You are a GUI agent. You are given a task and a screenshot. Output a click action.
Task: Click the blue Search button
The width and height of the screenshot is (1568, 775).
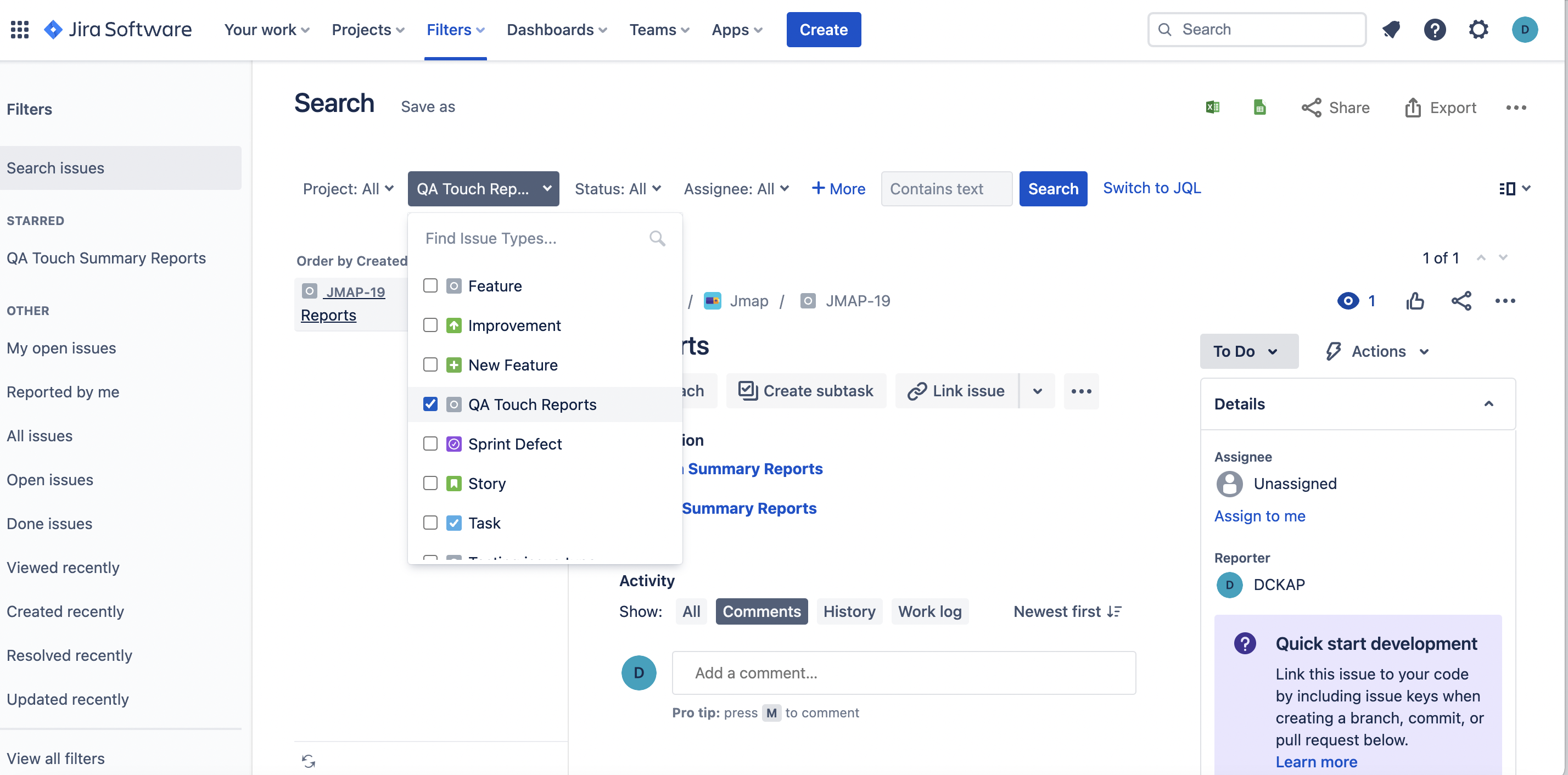point(1053,189)
